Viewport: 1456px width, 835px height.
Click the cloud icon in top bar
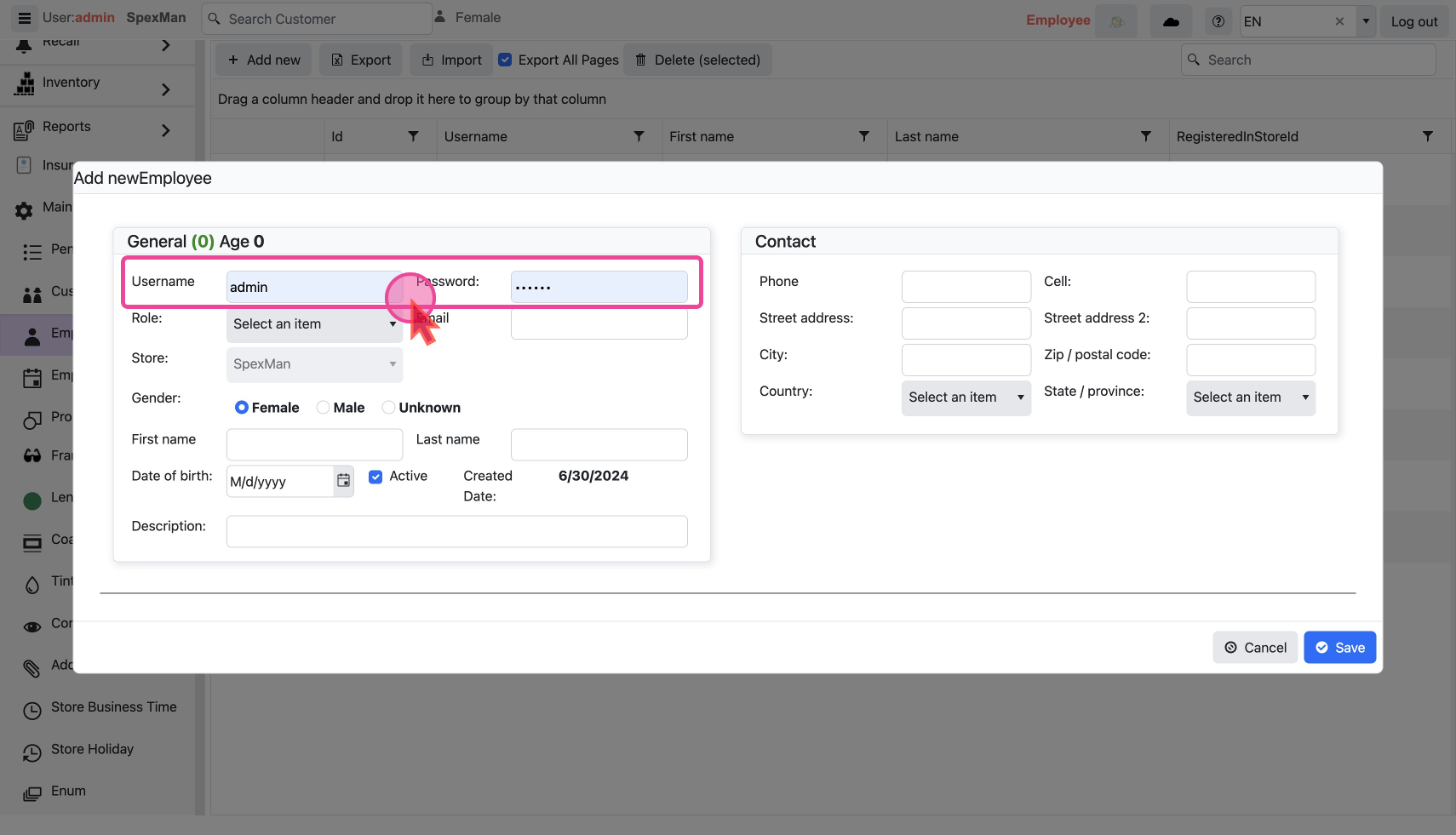(x=1171, y=21)
